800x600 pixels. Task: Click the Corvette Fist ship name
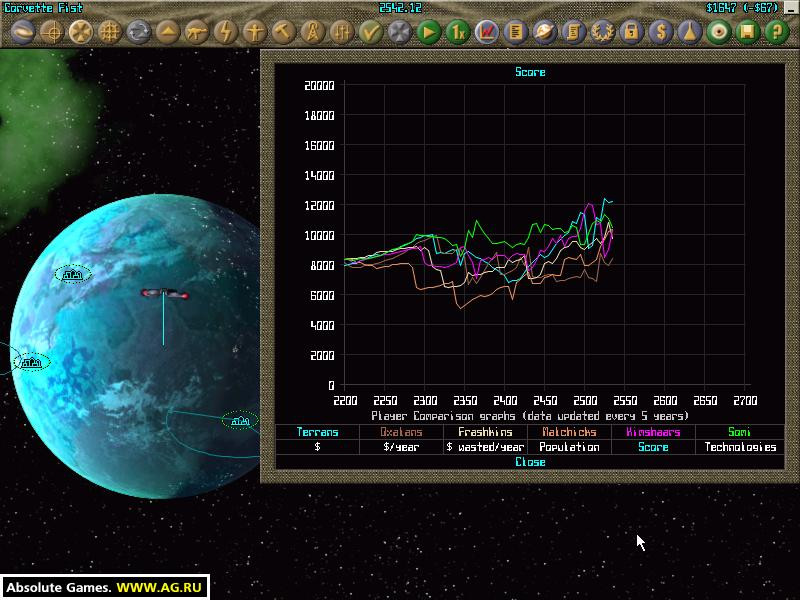43,8
